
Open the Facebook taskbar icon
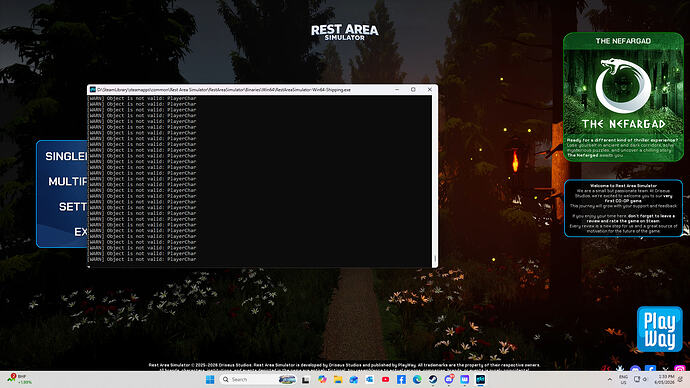(x=401, y=379)
